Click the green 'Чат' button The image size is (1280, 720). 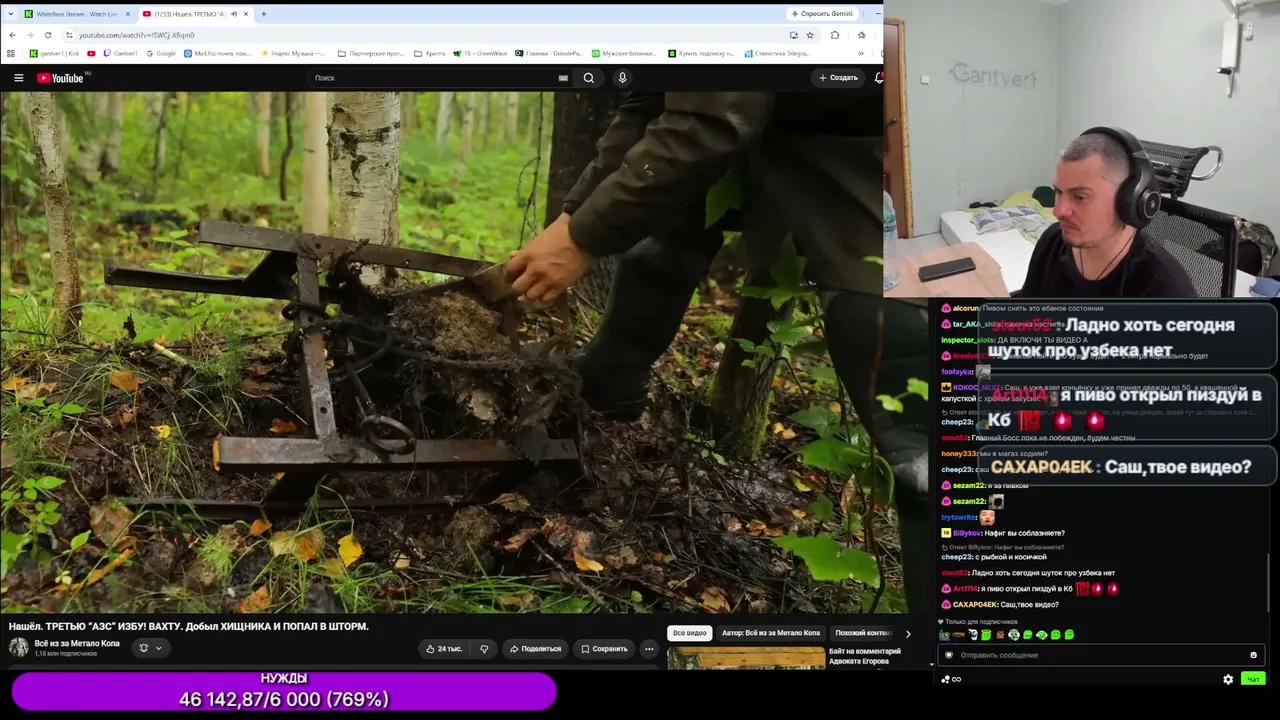(x=1252, y=679)
